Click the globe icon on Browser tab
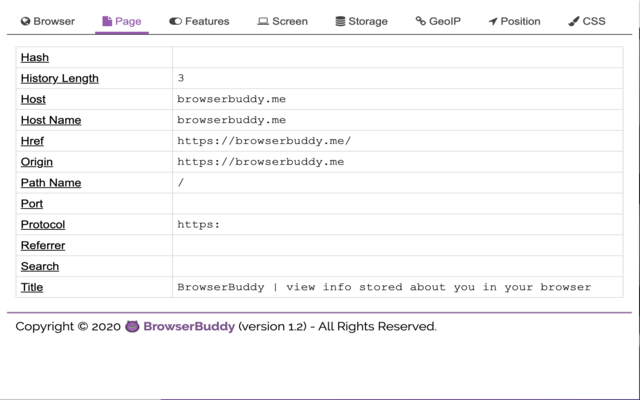640x400 pixels. [x=25, y=21]
